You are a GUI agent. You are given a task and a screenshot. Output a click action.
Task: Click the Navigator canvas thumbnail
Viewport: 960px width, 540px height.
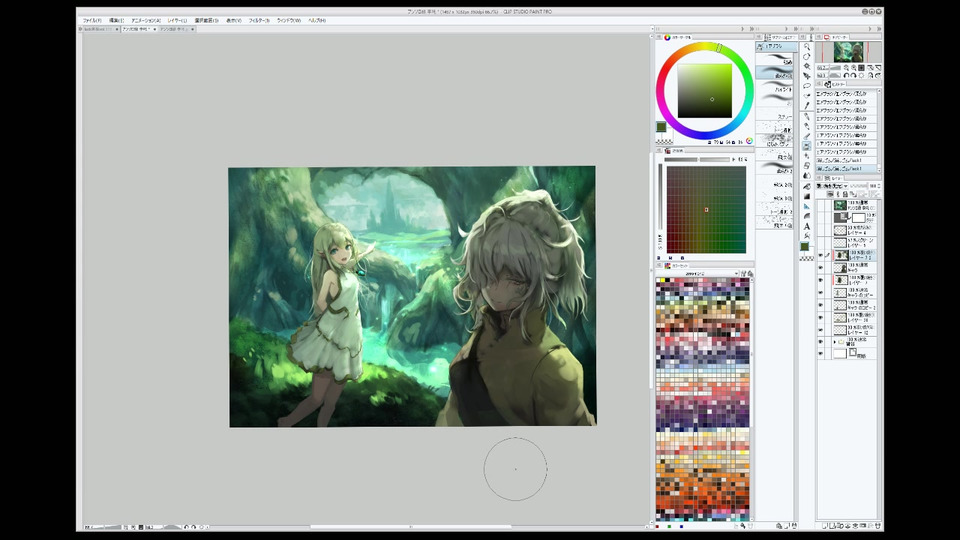pyautogui.click(x=849, y=52)
